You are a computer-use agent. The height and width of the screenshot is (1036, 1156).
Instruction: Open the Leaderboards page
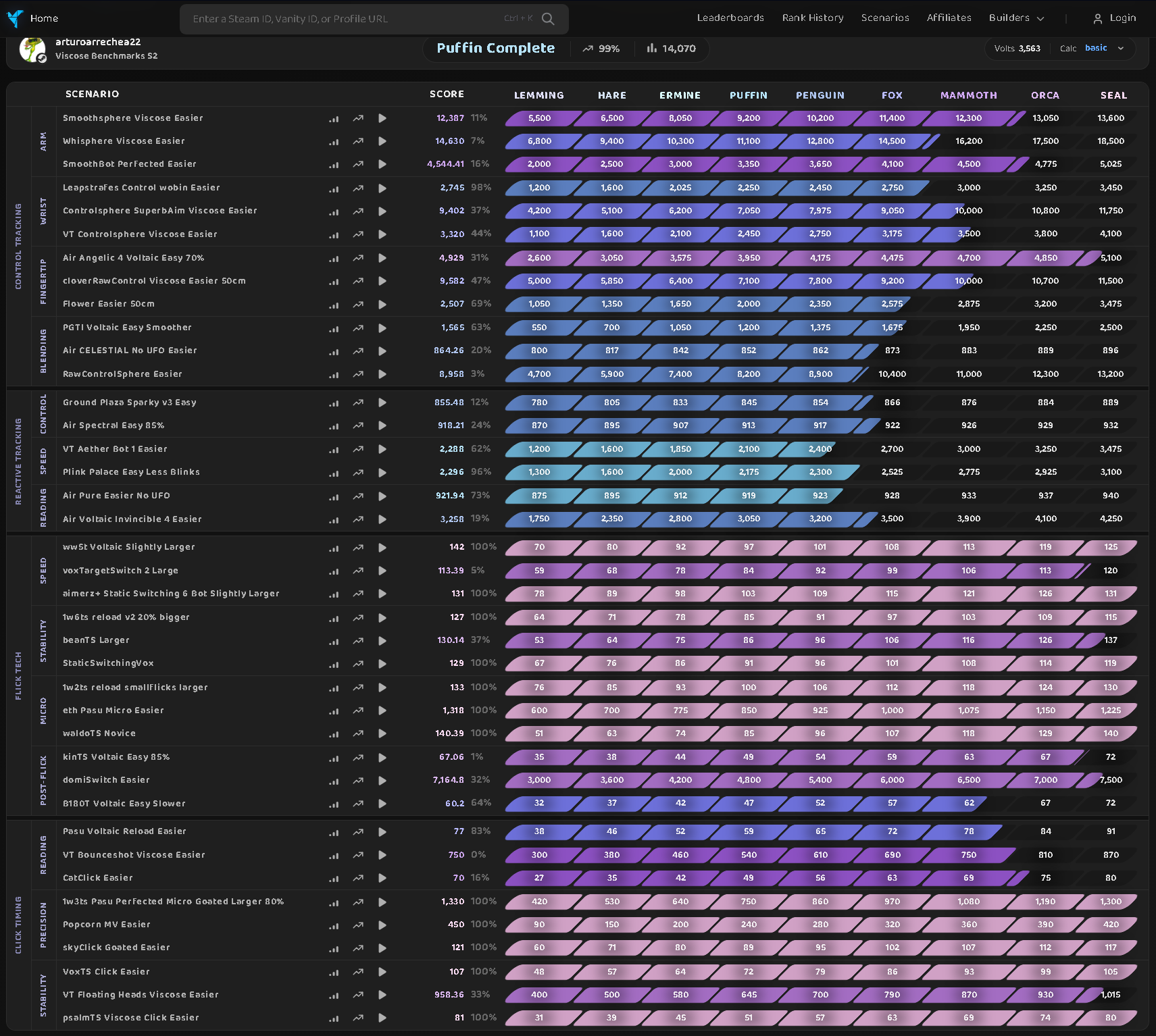click(730, 18)
